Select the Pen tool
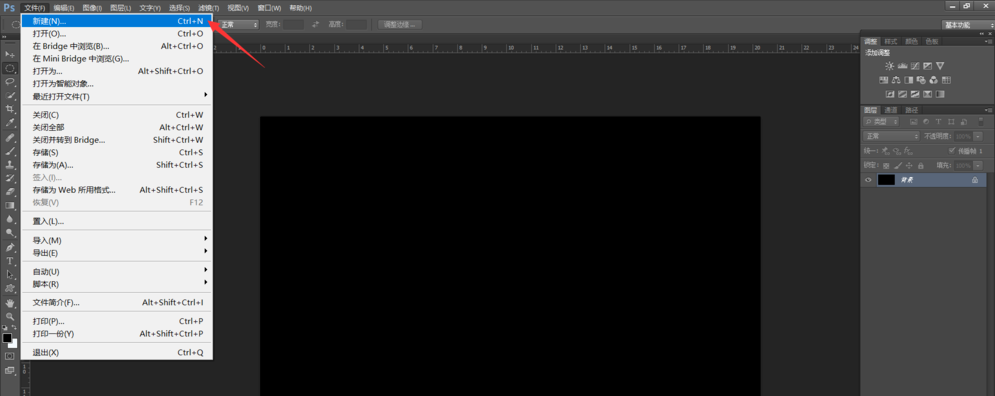The image size is (995, 396). [x=10, y=247]
